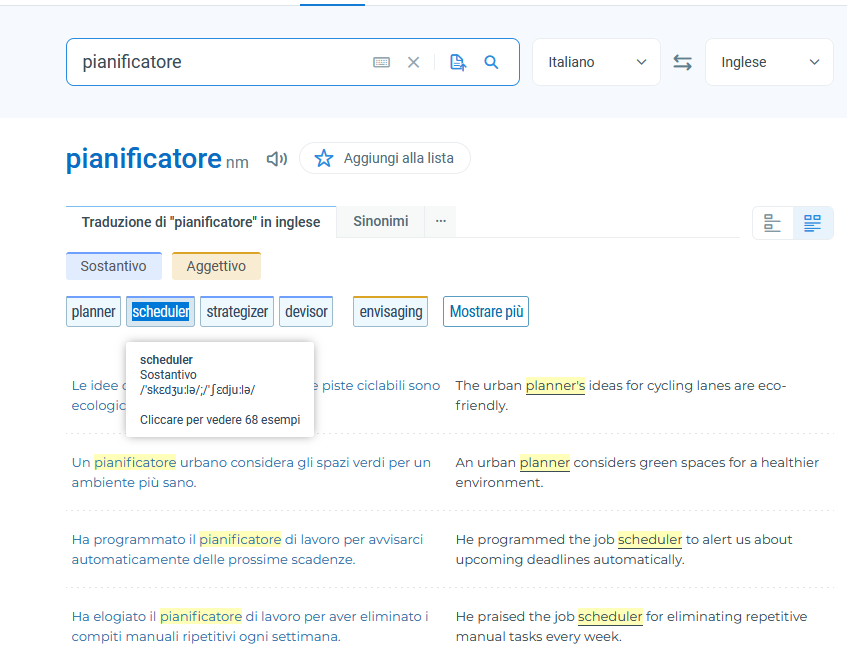Open the virtual keyboard icon
847x647 pixels.
pos(381,62)
